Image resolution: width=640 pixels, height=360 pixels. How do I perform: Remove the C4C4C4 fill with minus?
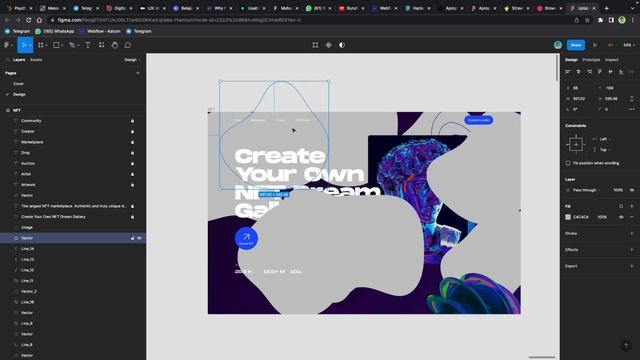632,217
